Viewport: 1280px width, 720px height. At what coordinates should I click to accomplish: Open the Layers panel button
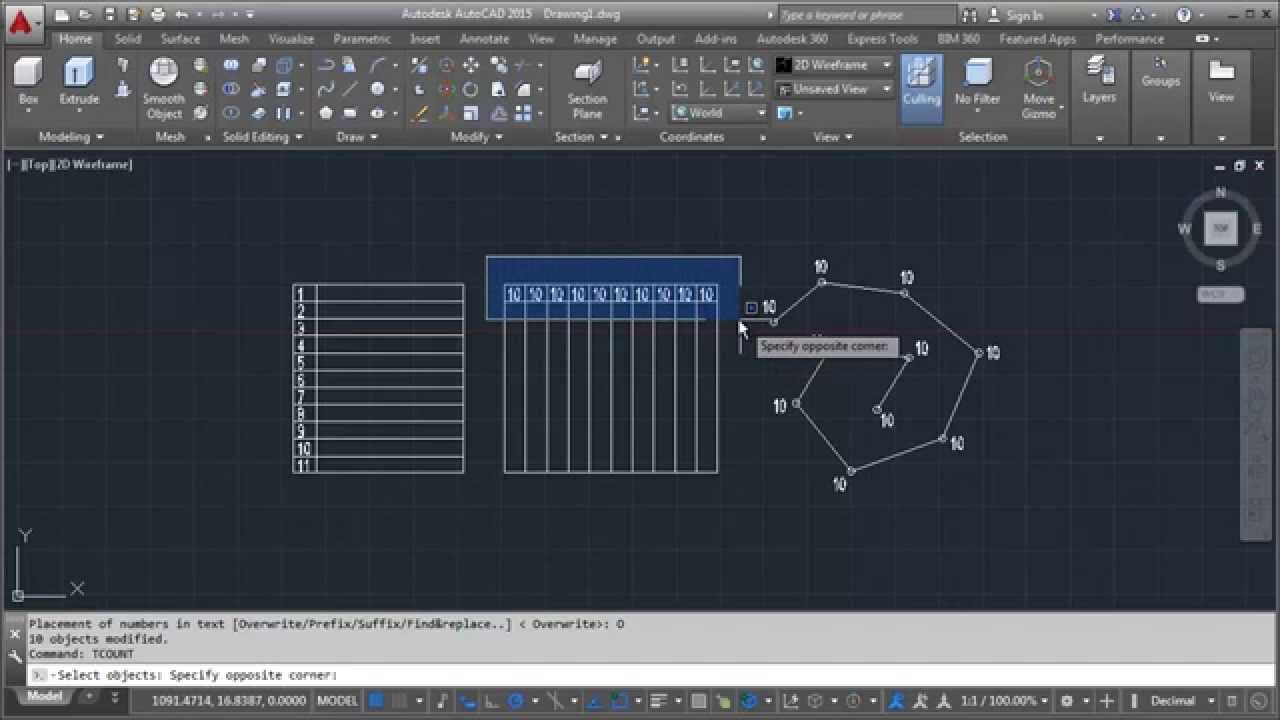click(1099, 80)
